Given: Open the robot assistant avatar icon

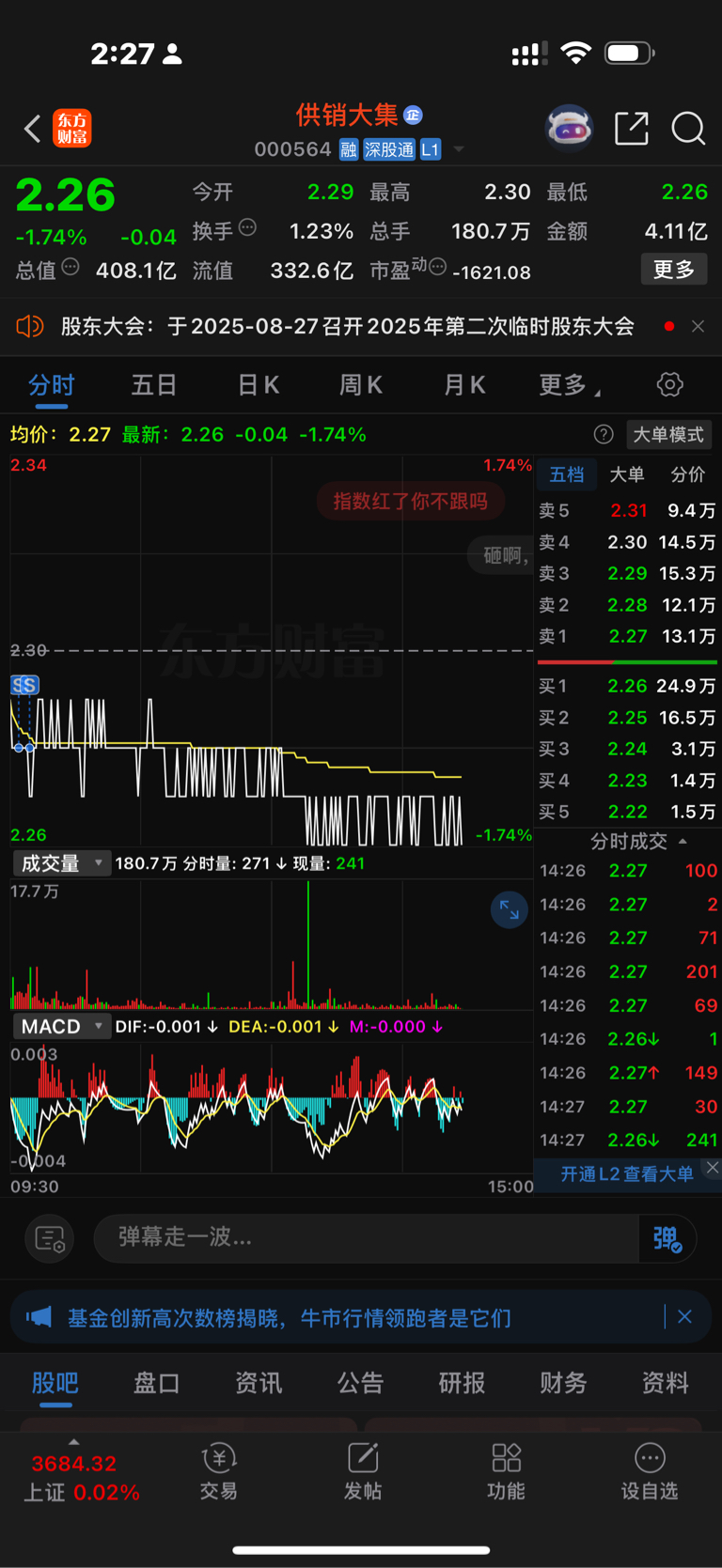Looking at the screenshot, I should [570, 128].
